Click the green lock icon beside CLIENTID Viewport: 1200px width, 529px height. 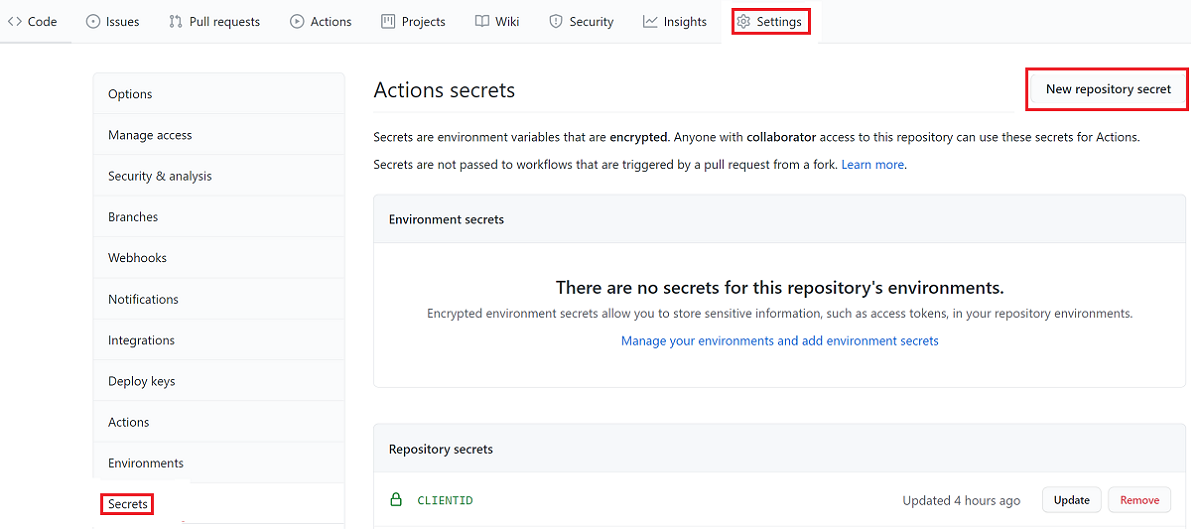pyautogui.click(x=396, y=499)
